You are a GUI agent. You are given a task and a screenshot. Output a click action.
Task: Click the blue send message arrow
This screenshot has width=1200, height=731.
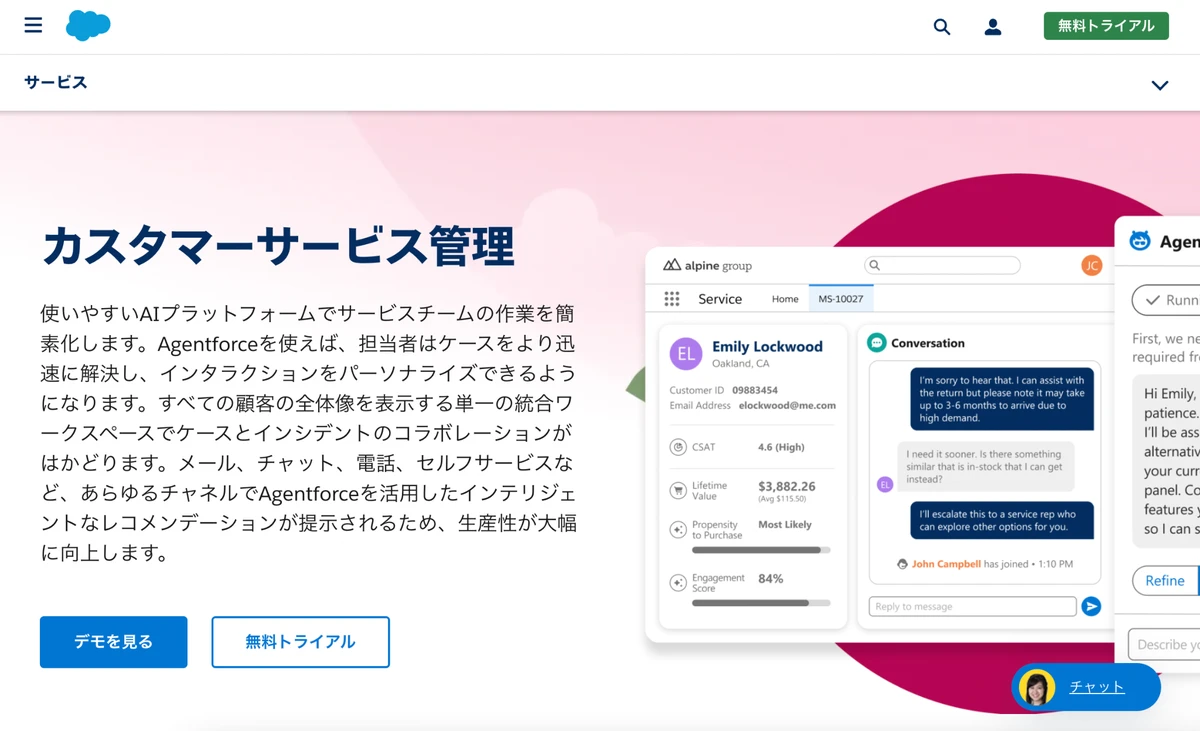(1091, 606)
